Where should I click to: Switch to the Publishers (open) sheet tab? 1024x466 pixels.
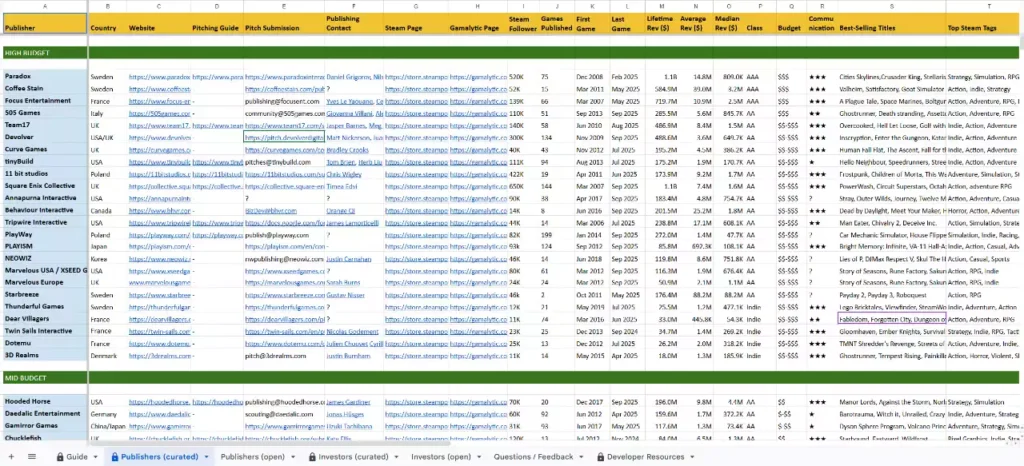point(252,457)
